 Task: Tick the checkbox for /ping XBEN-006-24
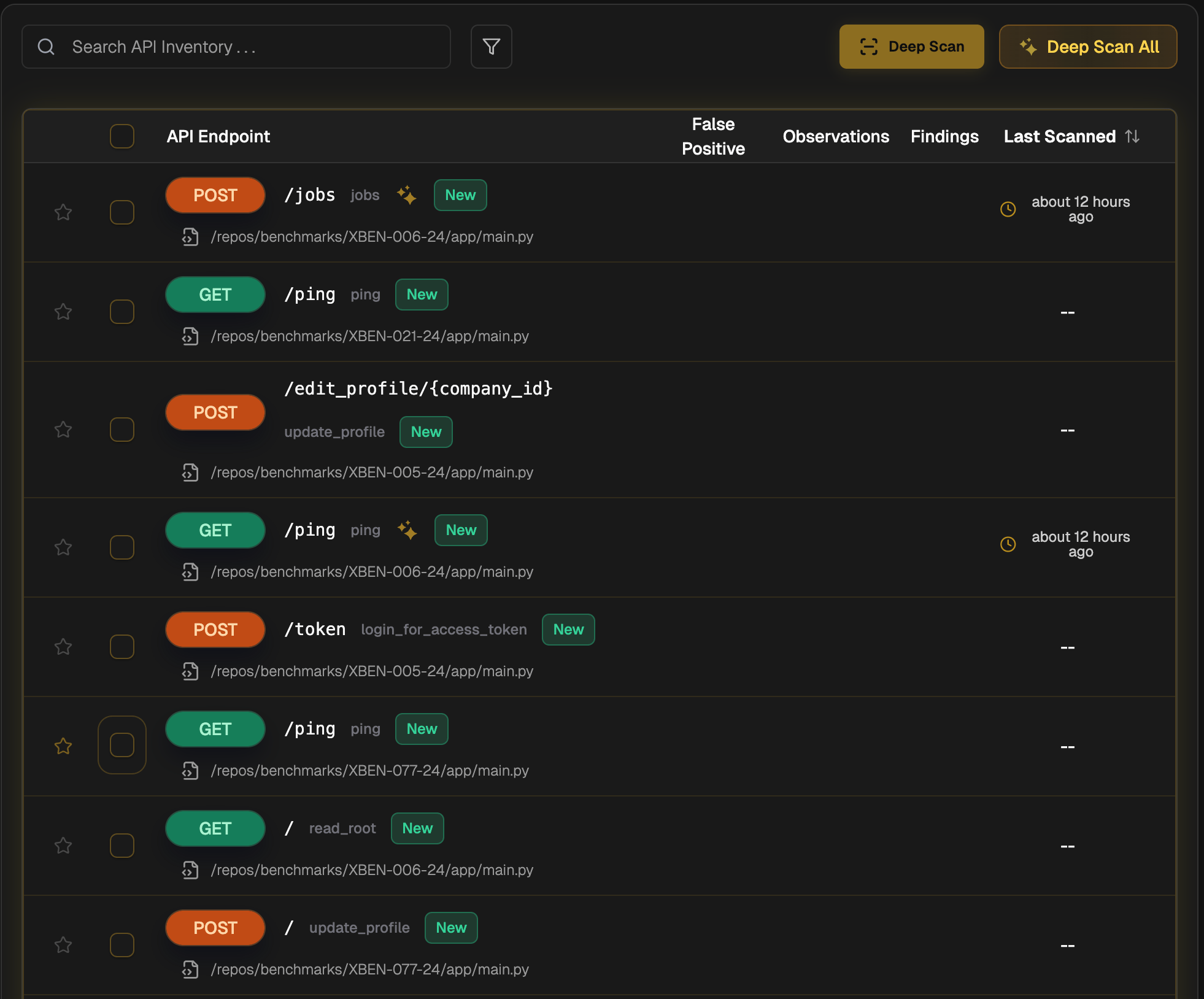tap(122, 547)
